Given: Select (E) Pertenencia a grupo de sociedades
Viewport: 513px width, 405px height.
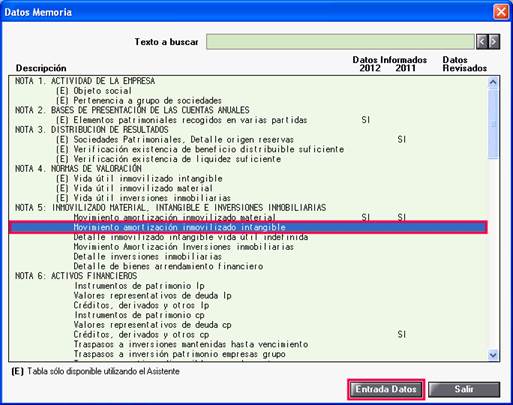Looking at the screenshot, I should (248, 100).
